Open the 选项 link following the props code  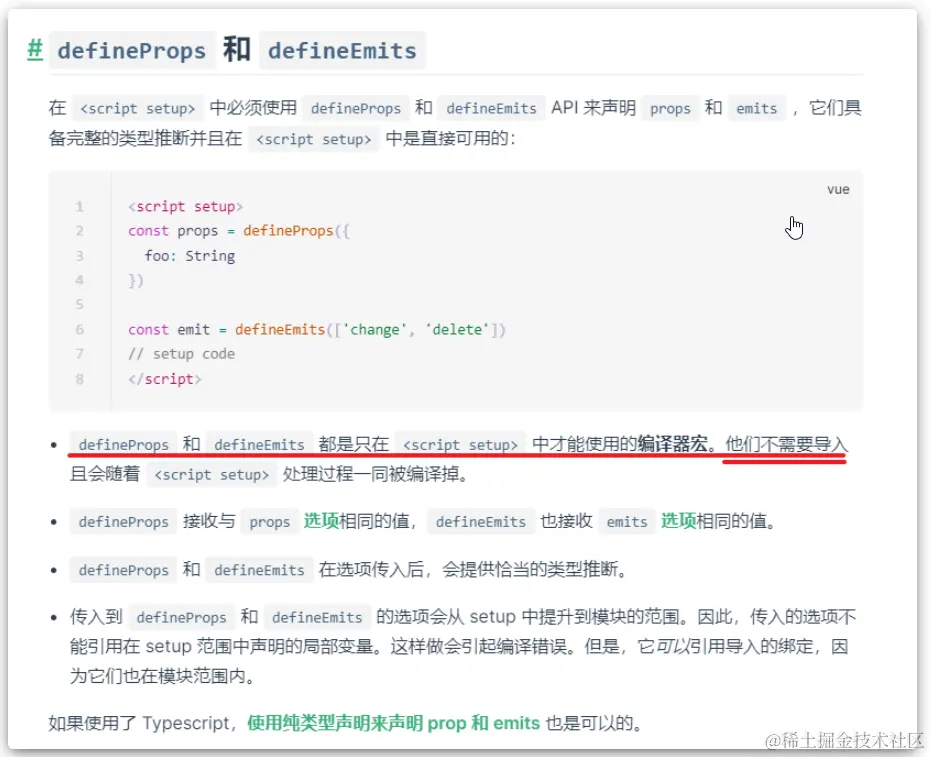321,521
